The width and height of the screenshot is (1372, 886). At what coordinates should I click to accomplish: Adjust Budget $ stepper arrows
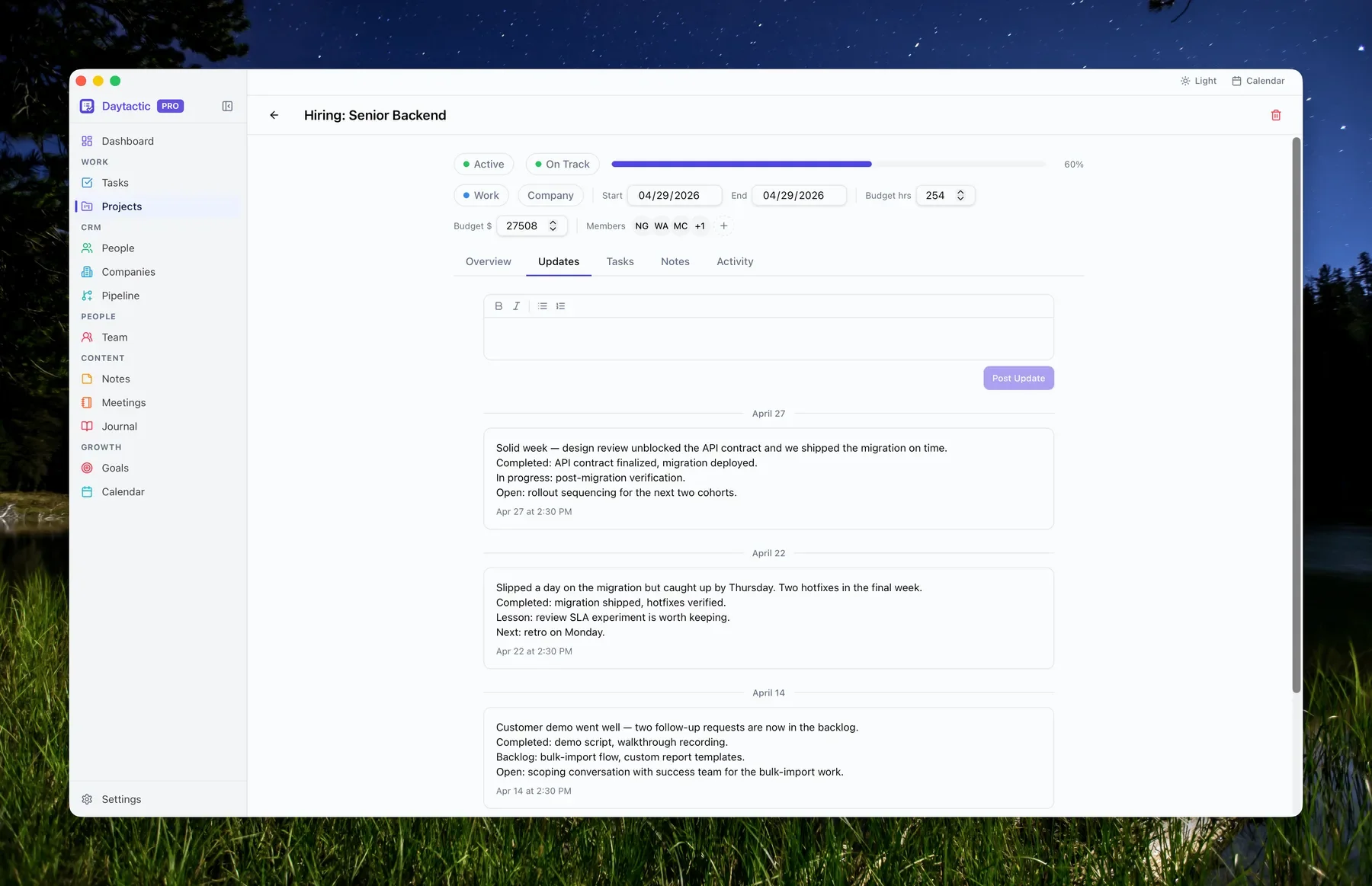pyautogui.click(x=553, y=226)
